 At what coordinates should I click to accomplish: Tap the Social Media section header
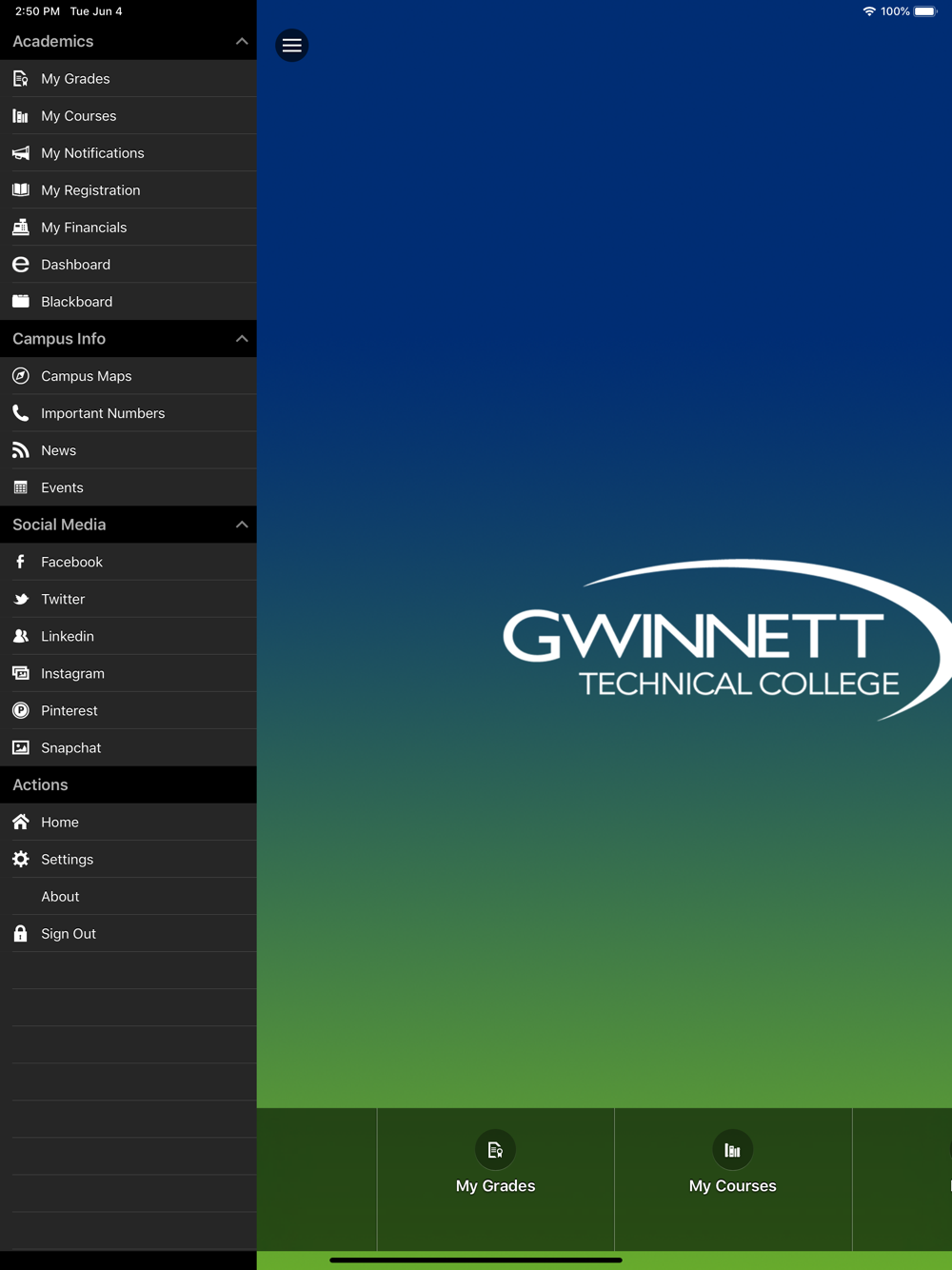pyautogui.click(x=129, y=525)
